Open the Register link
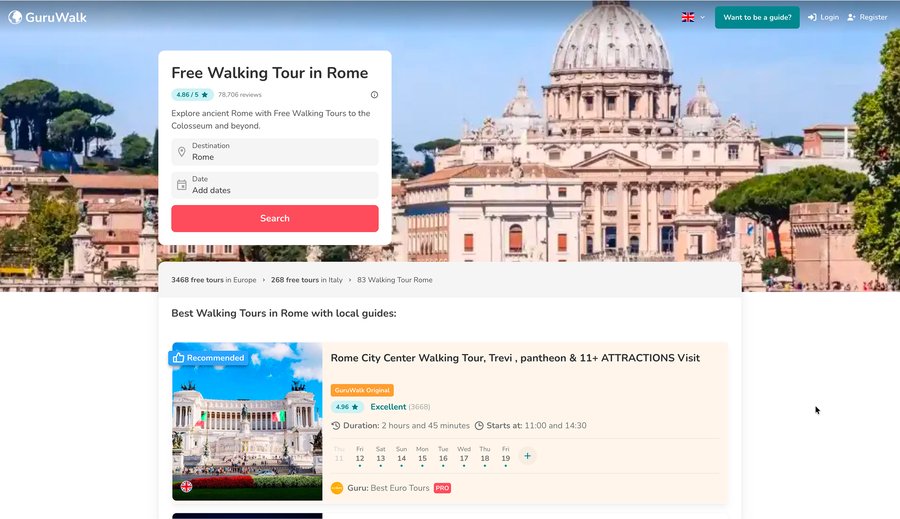900x519 pixels. tap(867, 17)
